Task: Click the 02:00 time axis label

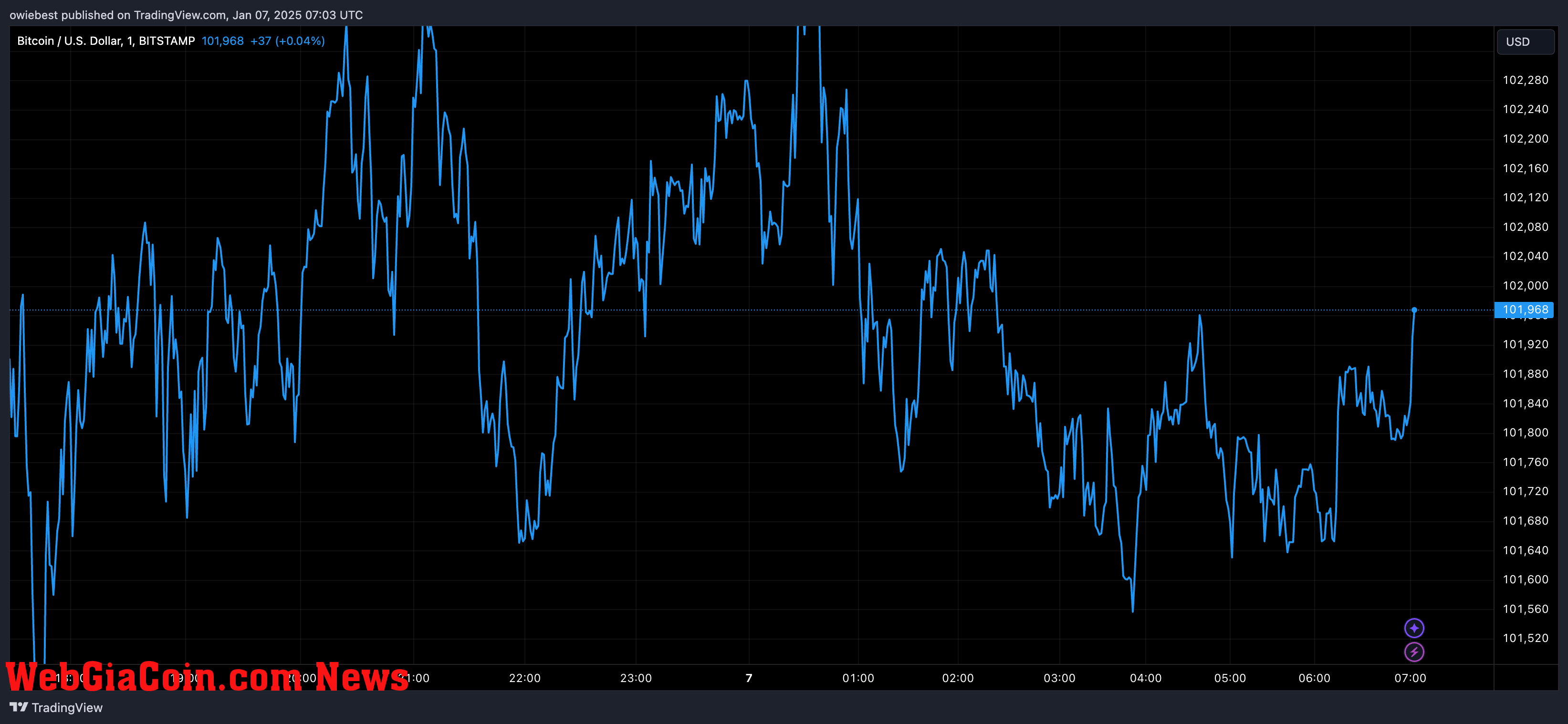Action: pyautogui.click(x=958, y=678)
